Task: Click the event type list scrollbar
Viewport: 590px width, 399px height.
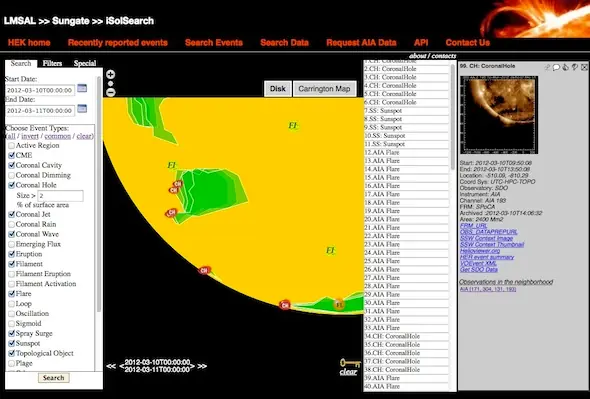Action: 99,194
